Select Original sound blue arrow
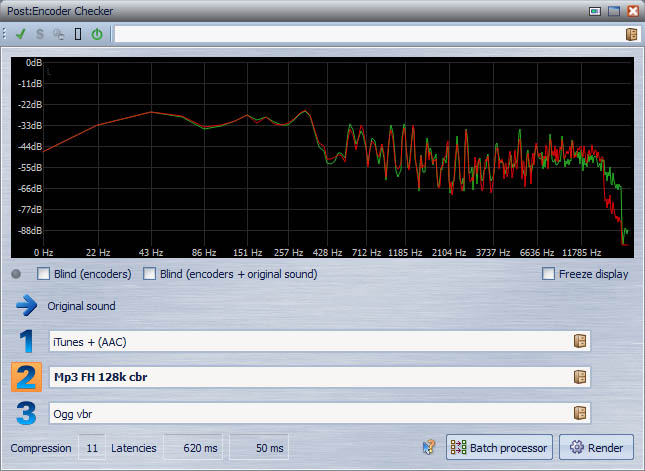 tap(26, 306)
